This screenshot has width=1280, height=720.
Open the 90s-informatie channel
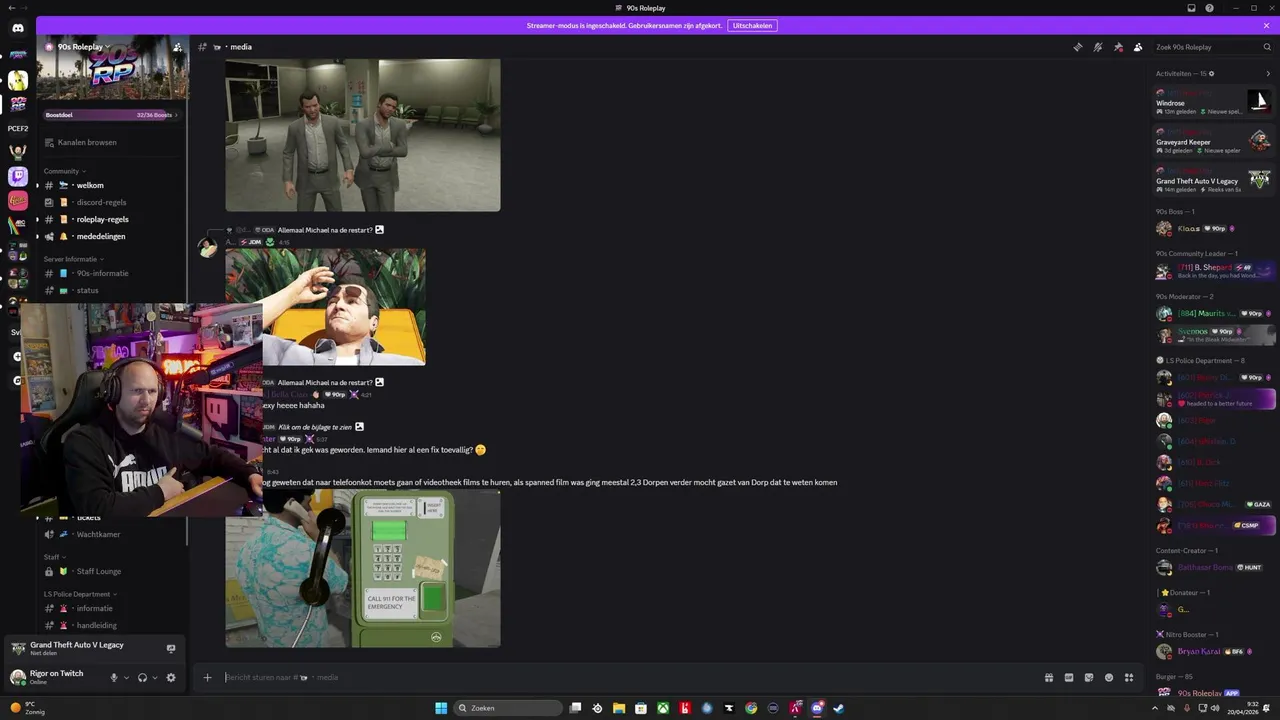click(112, 273)
